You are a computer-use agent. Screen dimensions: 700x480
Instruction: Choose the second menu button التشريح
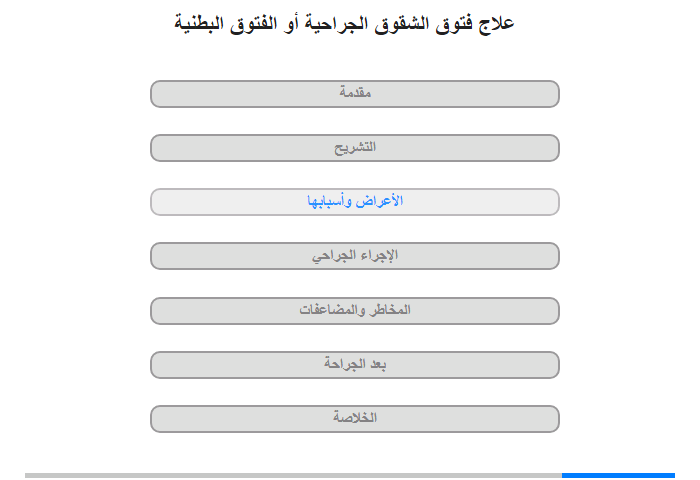(354, 148)
